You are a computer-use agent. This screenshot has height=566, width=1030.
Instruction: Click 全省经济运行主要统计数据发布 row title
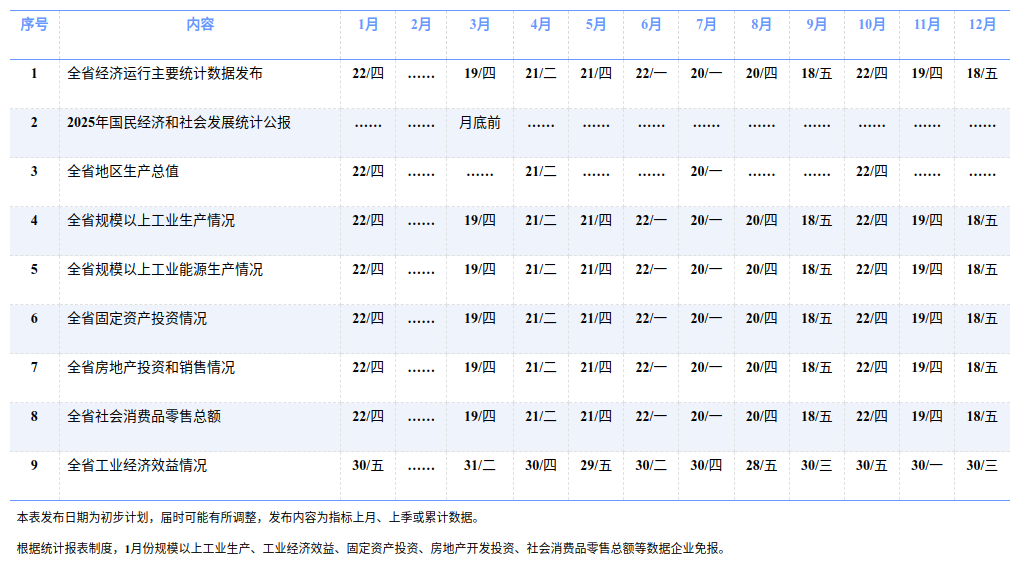pyautogui.click(x=165, y=73)
